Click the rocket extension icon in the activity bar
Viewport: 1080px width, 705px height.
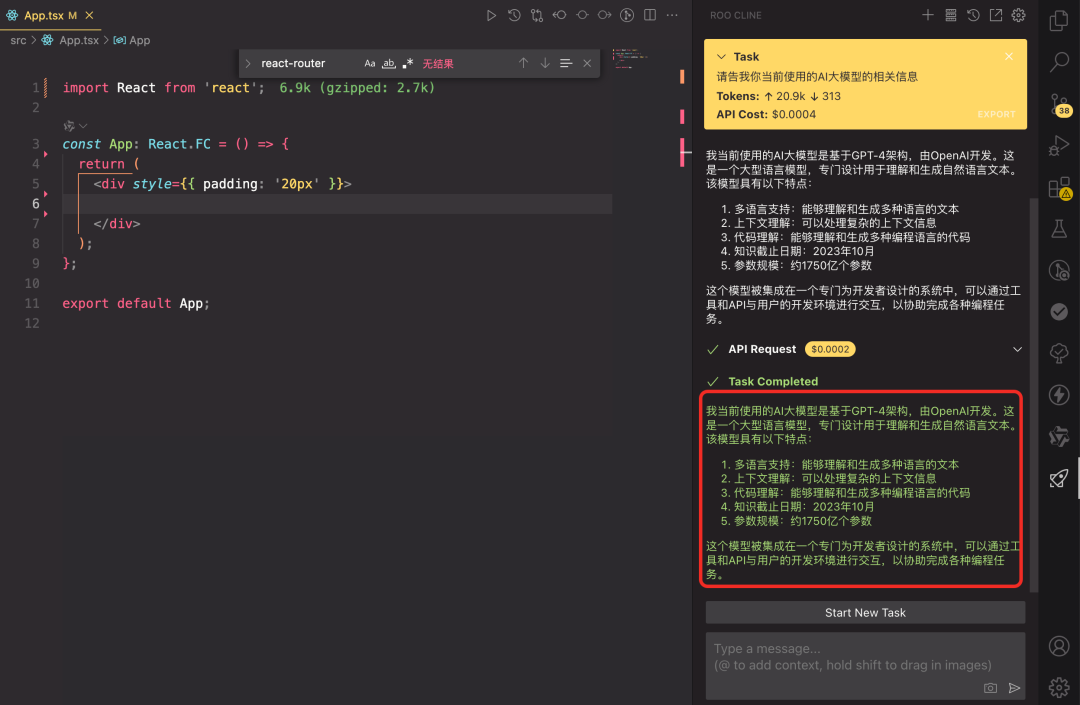1059,478
